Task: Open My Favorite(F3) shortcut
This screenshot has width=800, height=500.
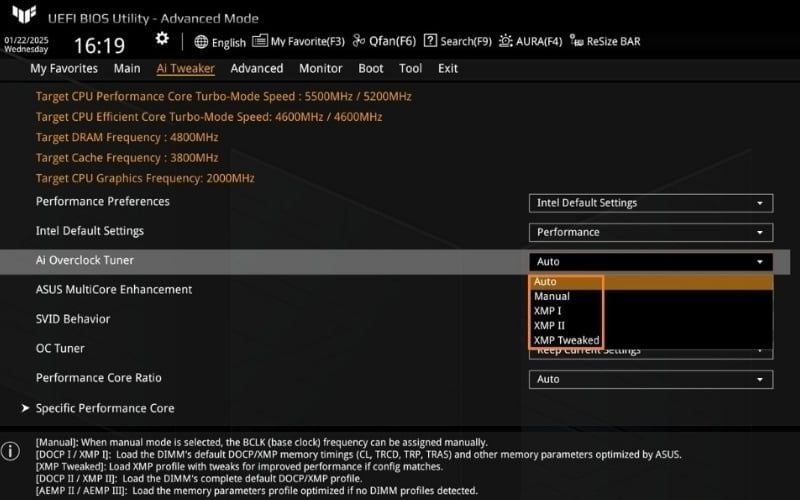Action: click(x=298, y=42)
